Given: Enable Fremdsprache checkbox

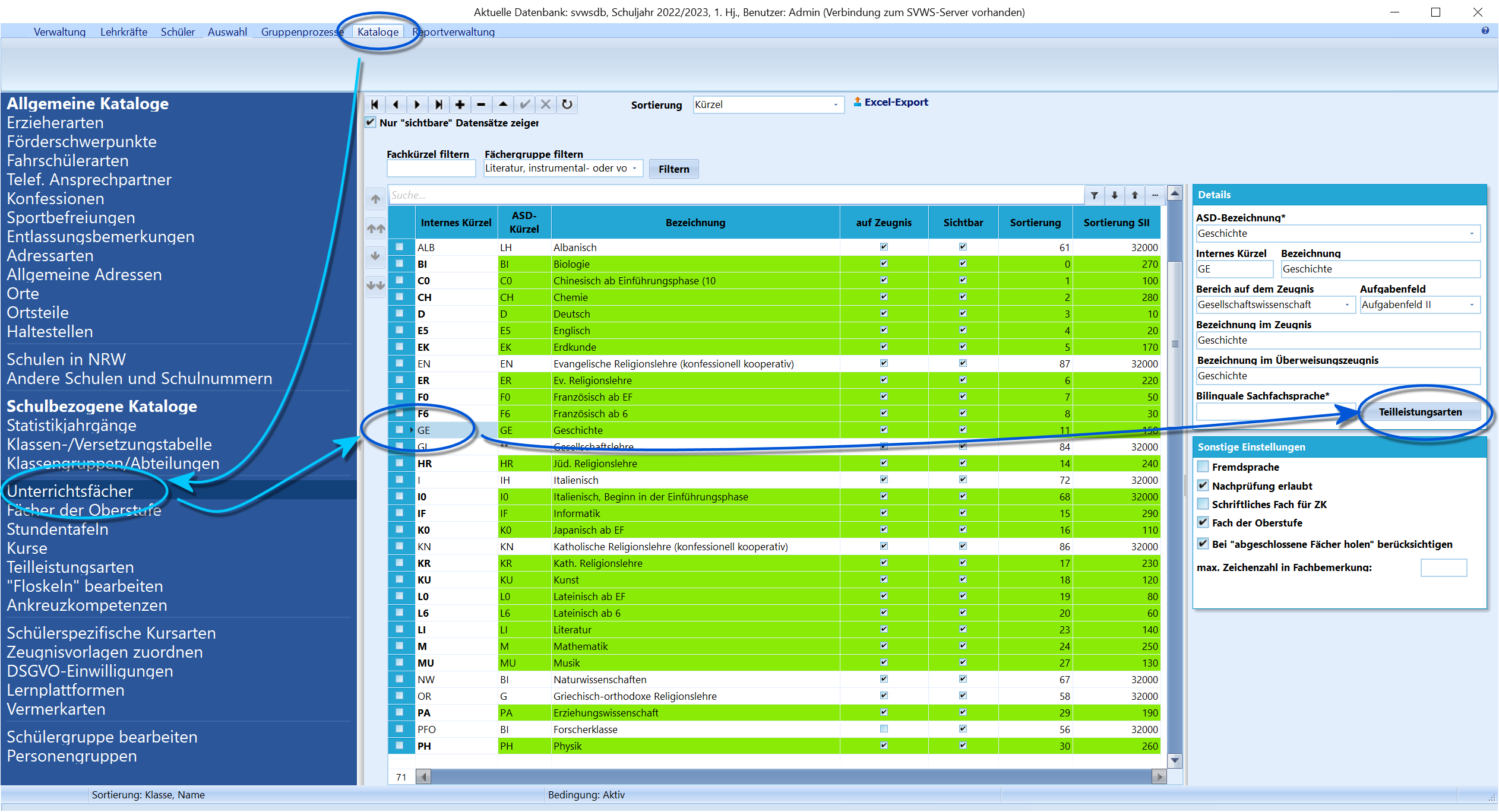Looking at the screenshot, I should (x=1203, y=467).
